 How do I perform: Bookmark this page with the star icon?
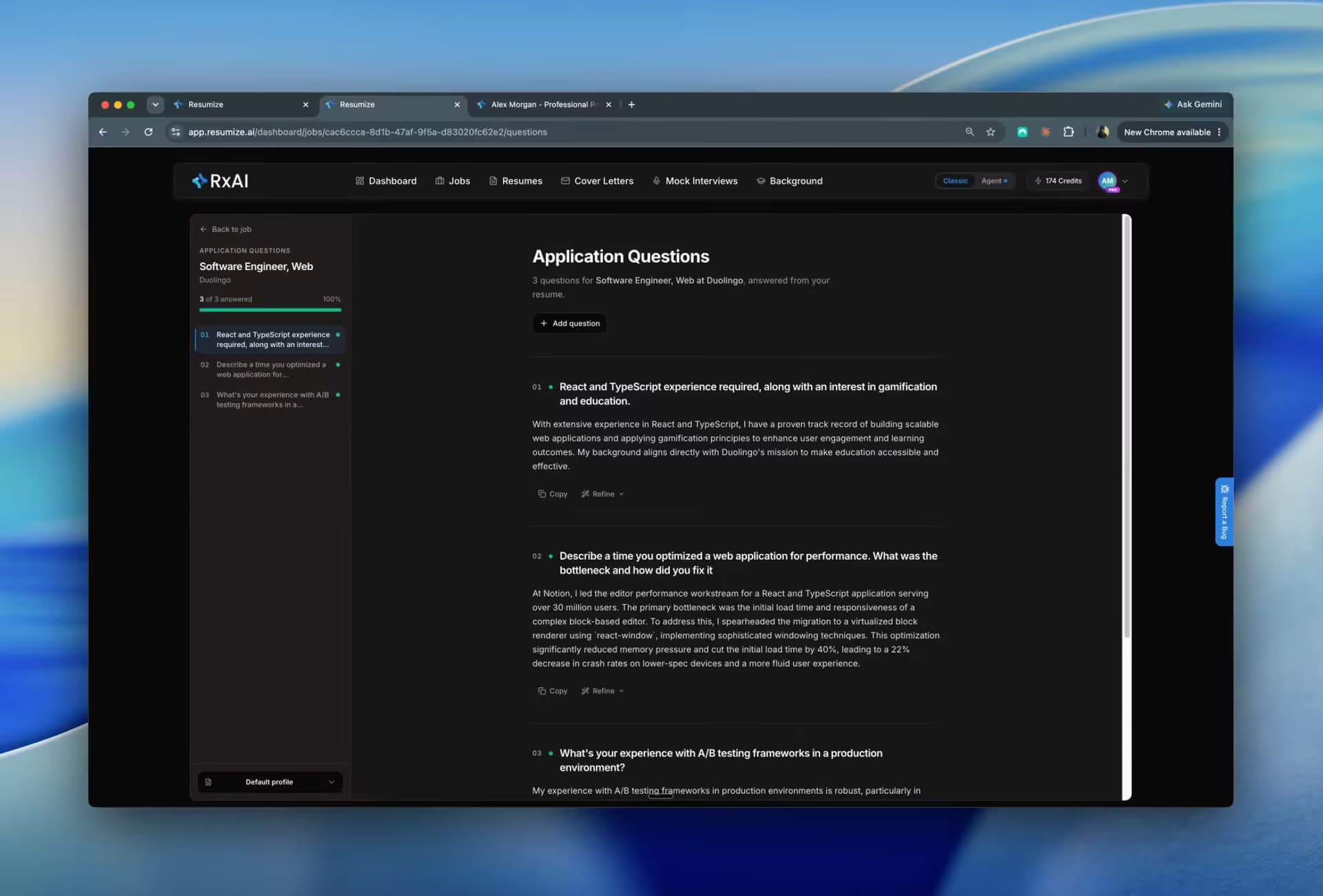(991, 132)
